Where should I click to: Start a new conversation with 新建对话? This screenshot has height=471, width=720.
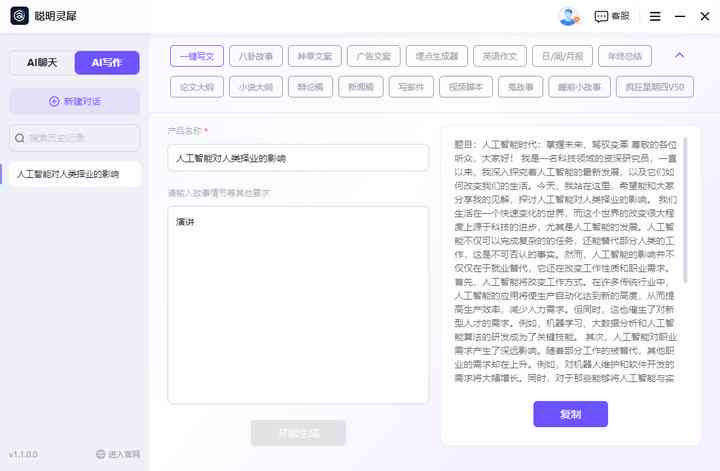[x=75, y=101]
